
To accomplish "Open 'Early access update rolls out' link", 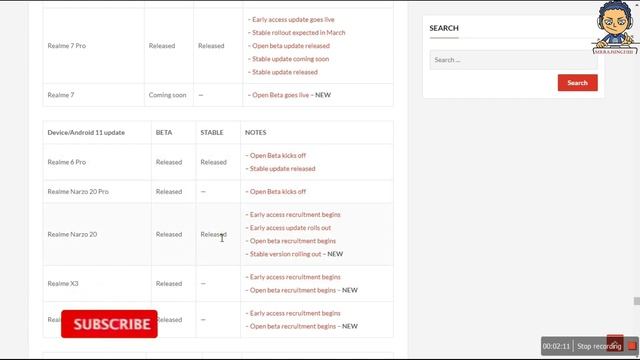I will (290, 228).
